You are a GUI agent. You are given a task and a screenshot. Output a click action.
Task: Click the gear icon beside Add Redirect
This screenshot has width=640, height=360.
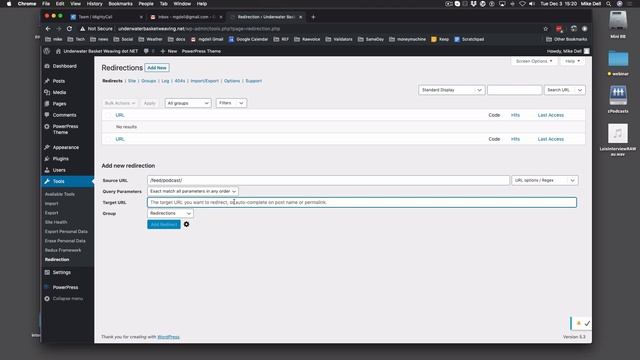click(187, 224)
